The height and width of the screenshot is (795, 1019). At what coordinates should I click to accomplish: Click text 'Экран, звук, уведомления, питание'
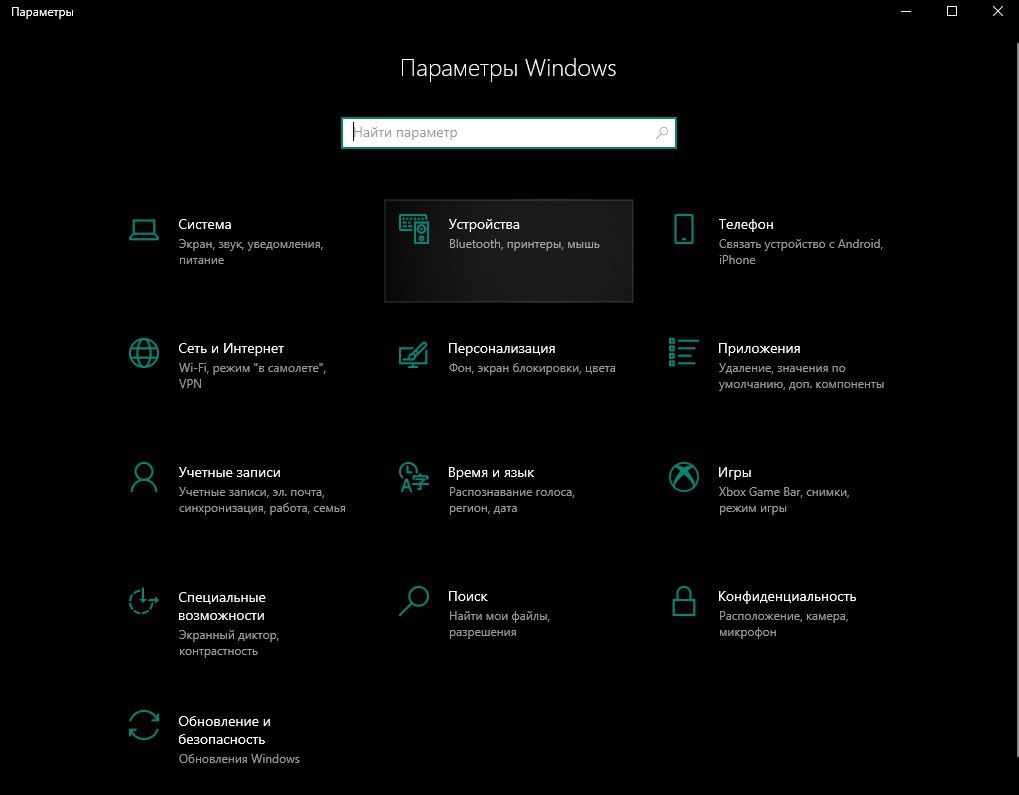click(251, 252)
